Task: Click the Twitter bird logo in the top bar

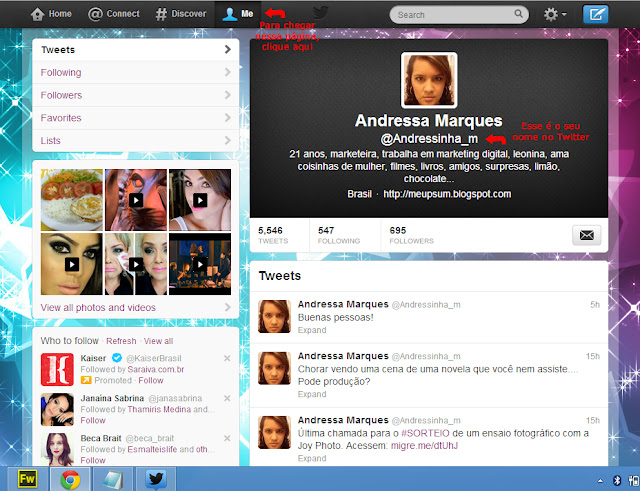Action: (320, 13)
